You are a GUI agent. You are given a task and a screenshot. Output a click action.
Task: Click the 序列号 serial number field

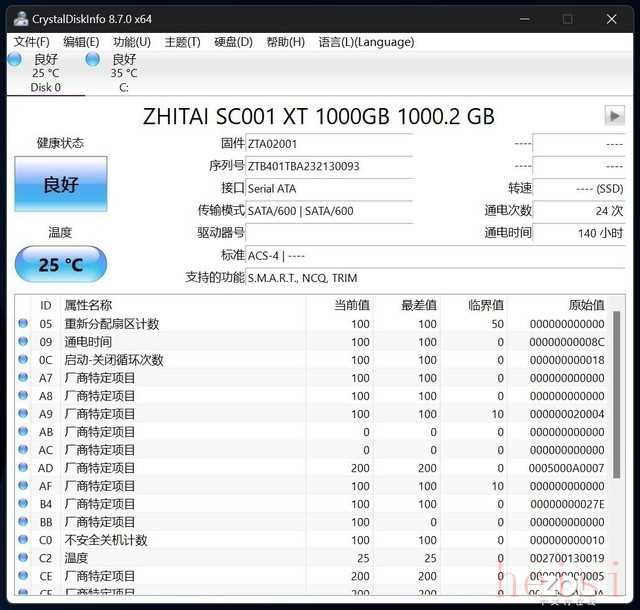(328, 166)
